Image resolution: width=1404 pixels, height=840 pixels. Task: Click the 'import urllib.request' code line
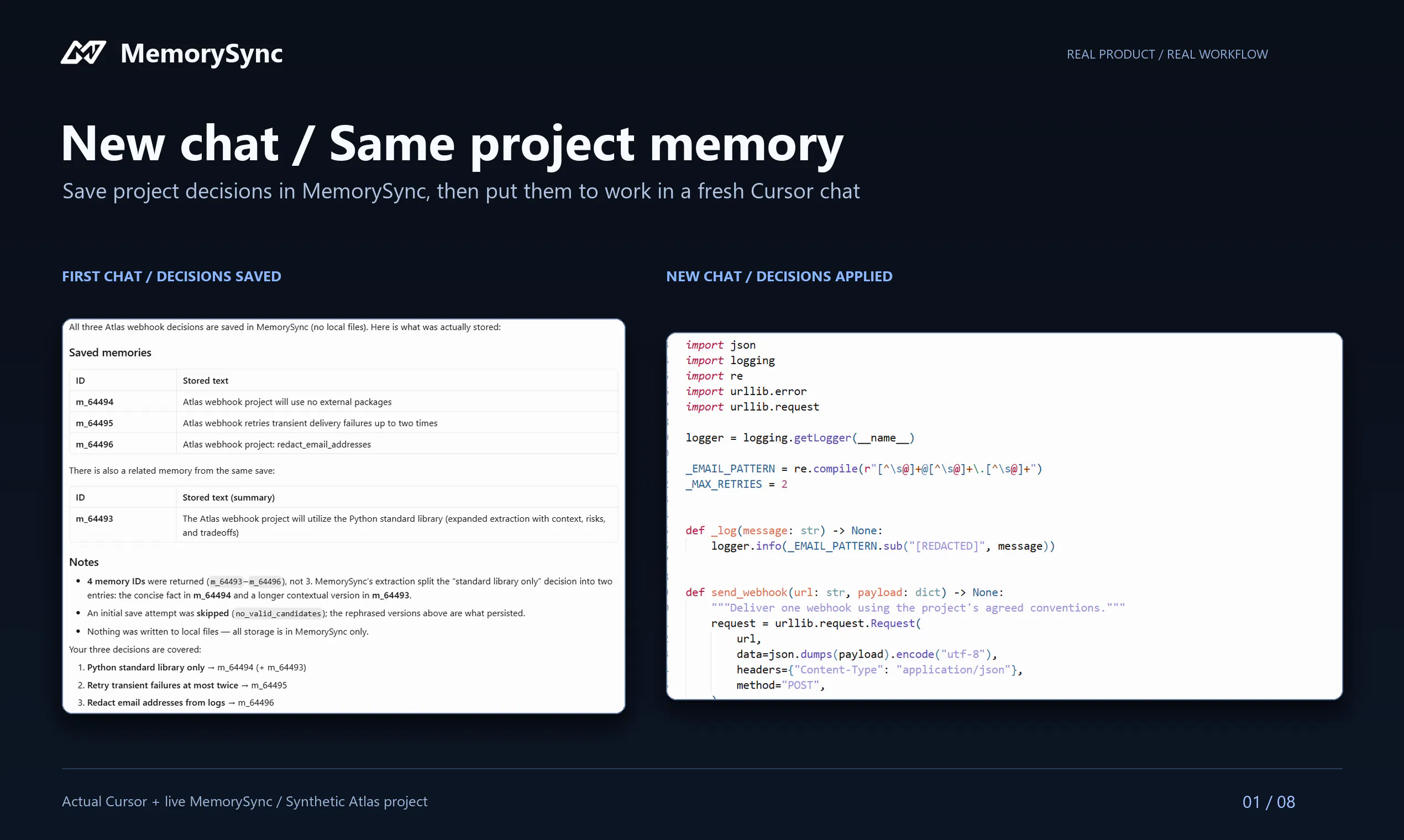752,407
